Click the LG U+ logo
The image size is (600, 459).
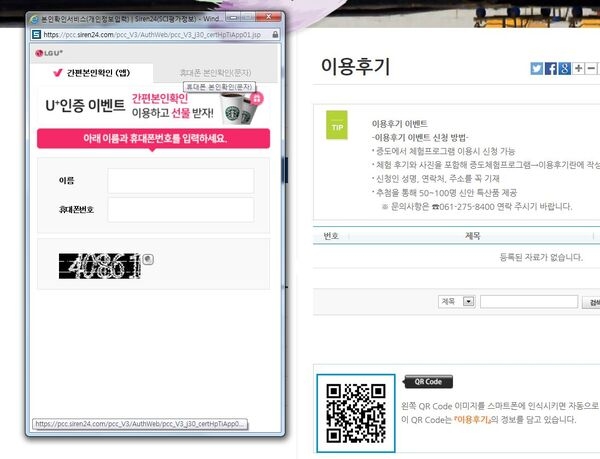click(x=49, y=53)
